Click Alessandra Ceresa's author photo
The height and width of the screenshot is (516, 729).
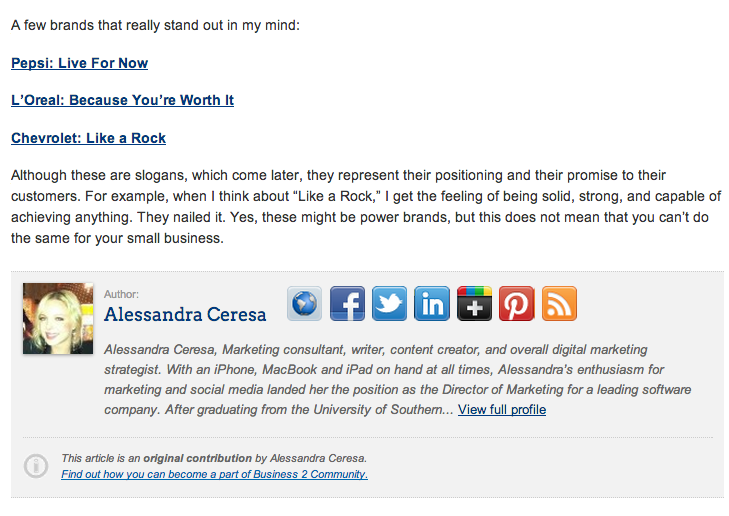58,319
